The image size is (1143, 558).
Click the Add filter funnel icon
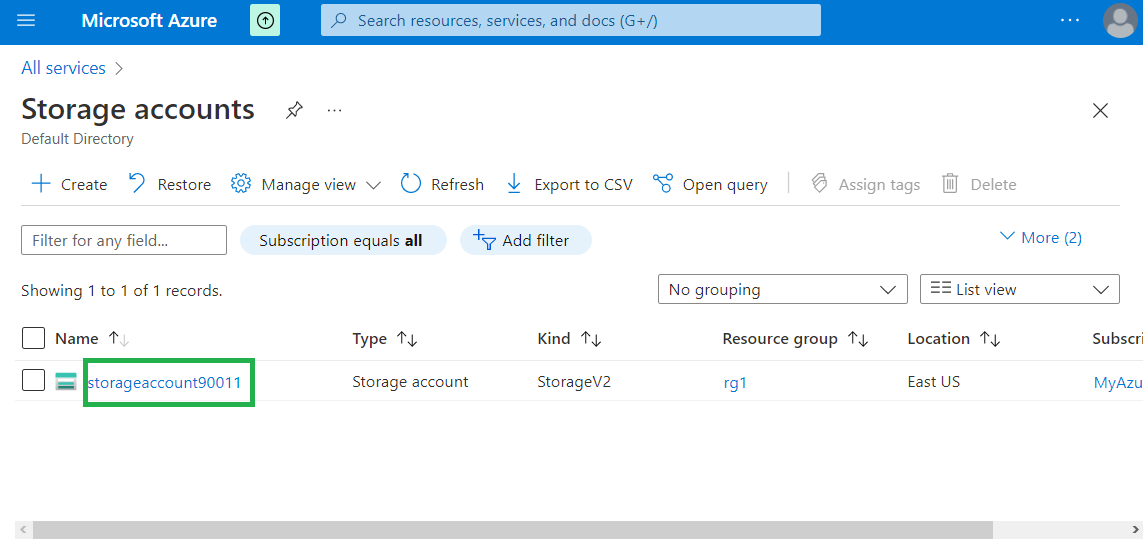[485, 239]
